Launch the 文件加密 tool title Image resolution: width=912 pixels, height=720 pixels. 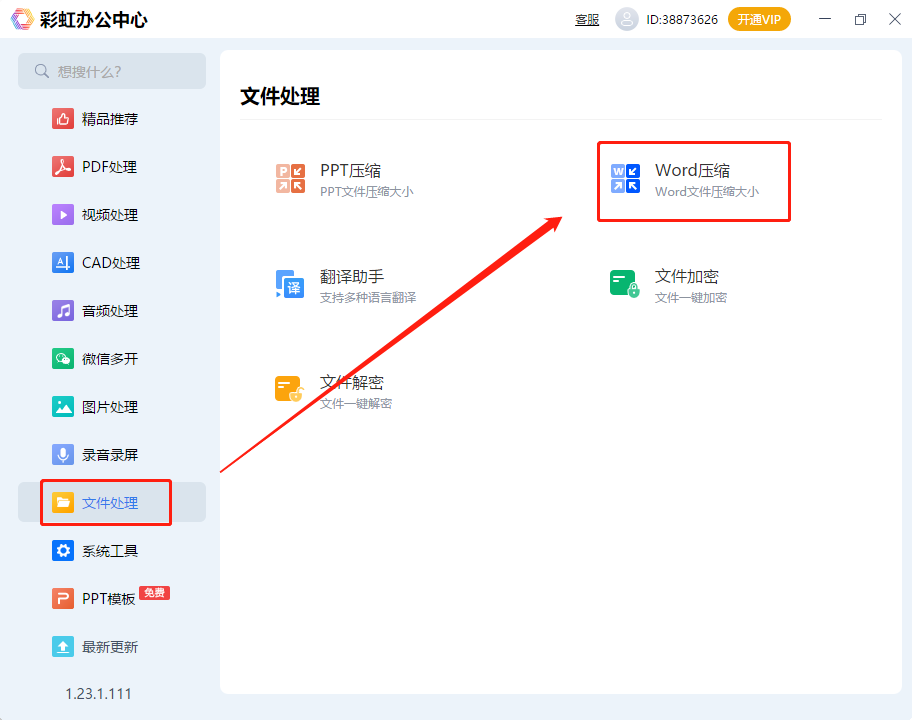click(687, 276)
